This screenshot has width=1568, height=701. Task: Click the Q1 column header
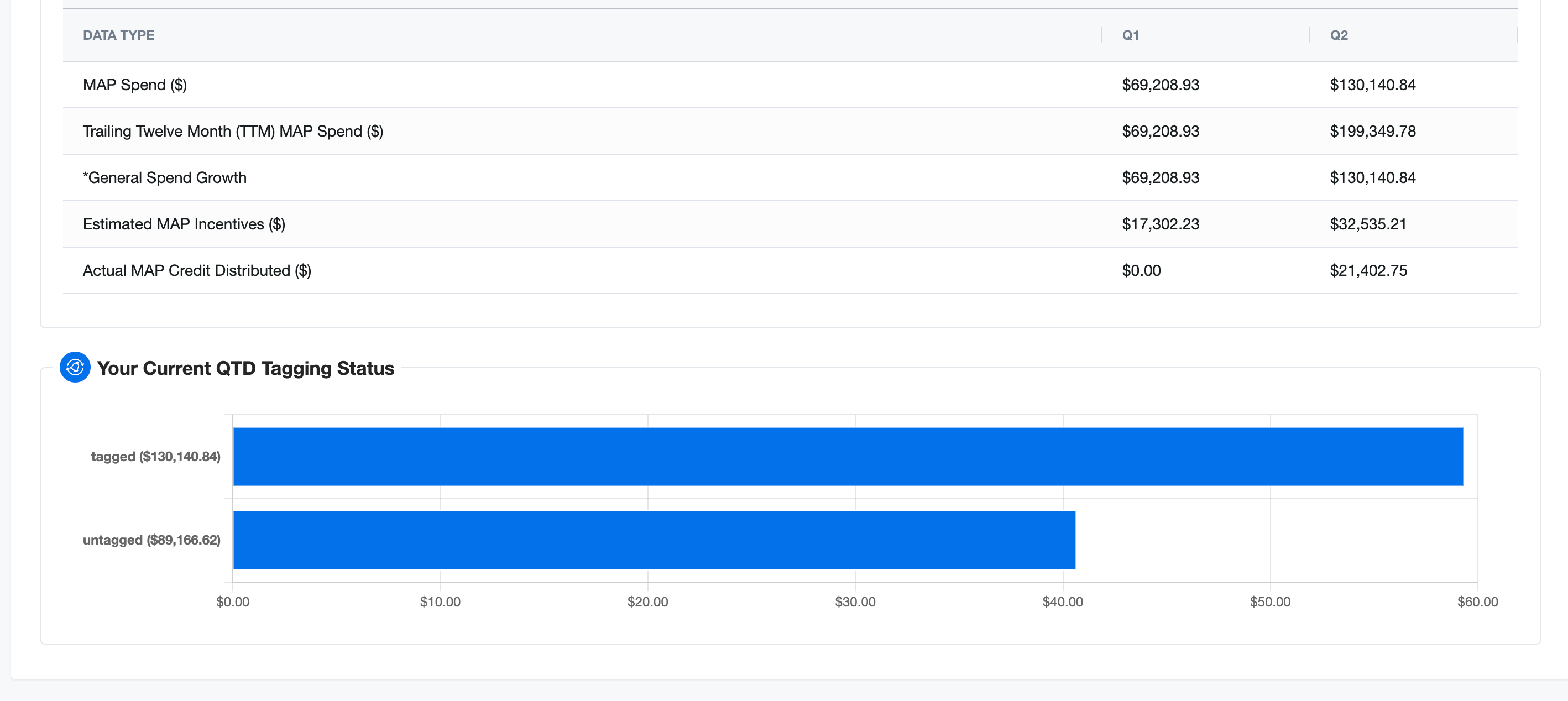tap(1130, 35)
